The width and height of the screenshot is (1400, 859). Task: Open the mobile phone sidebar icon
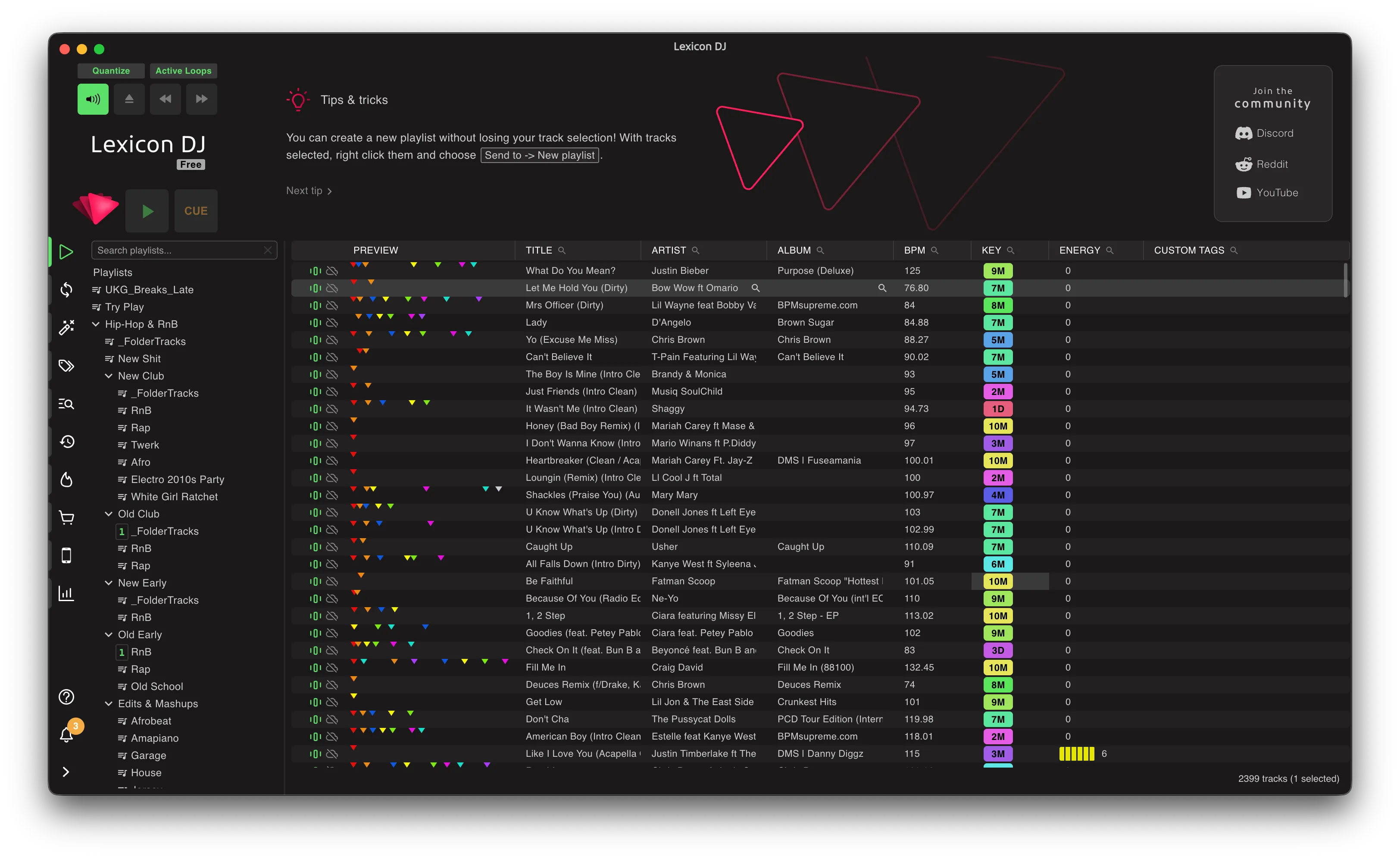(66, 555)
